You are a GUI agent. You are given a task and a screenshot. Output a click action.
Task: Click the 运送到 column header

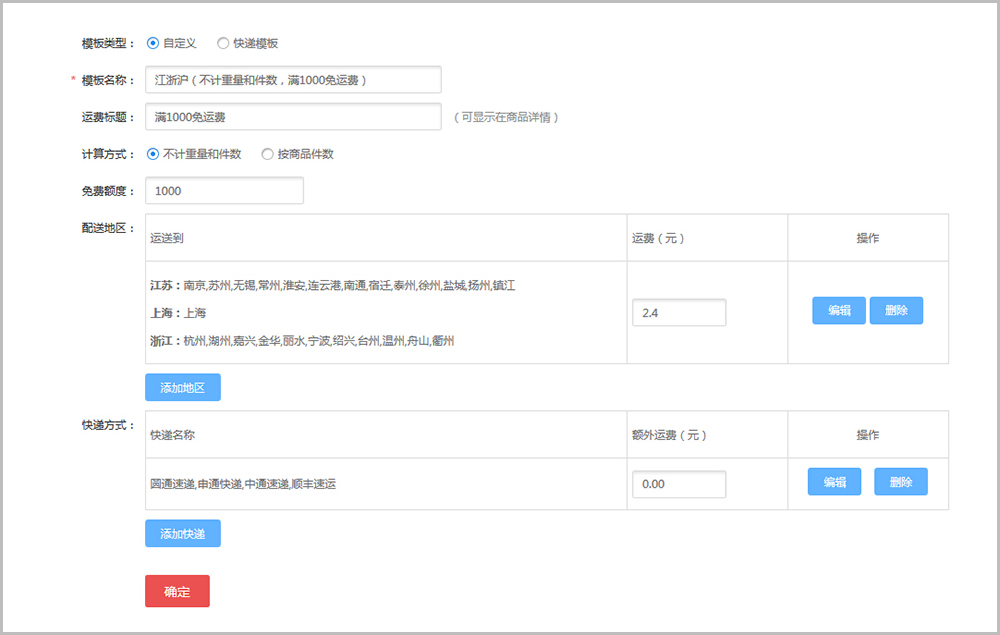point(167,238)
